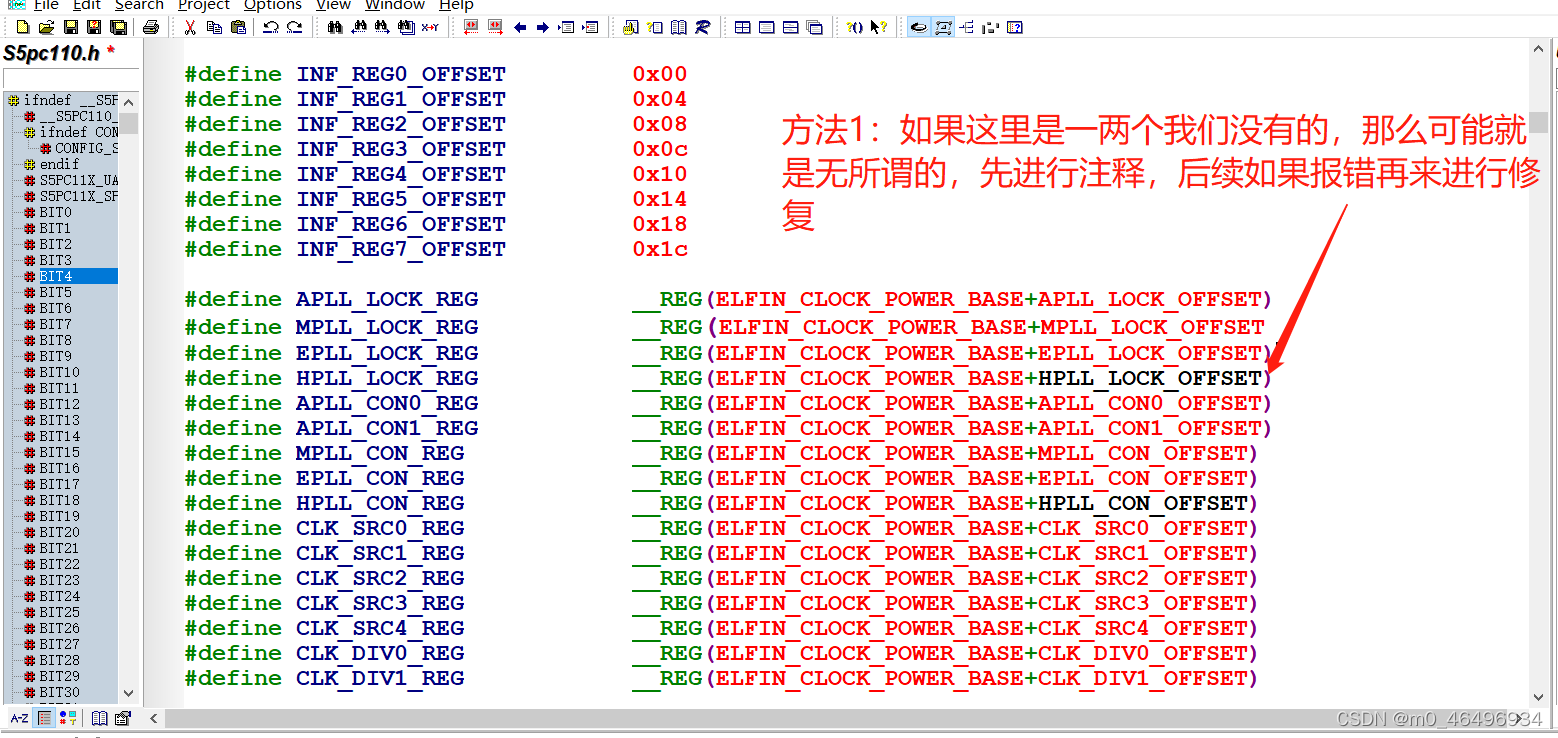Open the Options menu
Image resolution: width=1558 pixels, height=738 pixels.
coord(273,5)
